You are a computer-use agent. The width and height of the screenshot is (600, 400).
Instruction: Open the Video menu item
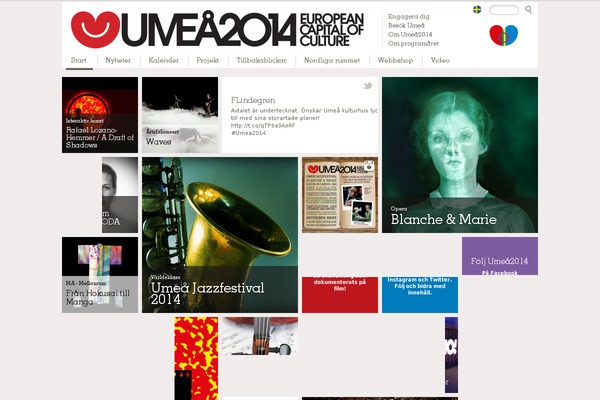(440, 60)
